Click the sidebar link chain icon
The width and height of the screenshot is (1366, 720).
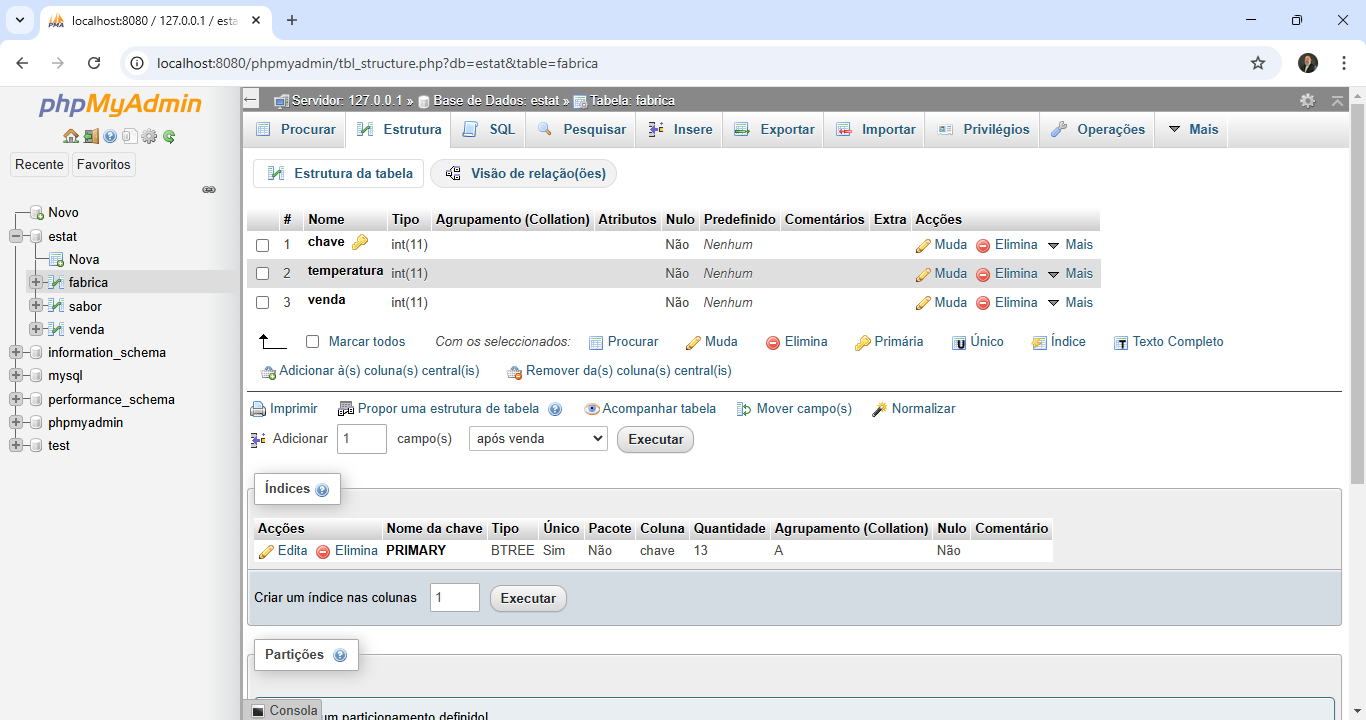click(x=209, y=189)
